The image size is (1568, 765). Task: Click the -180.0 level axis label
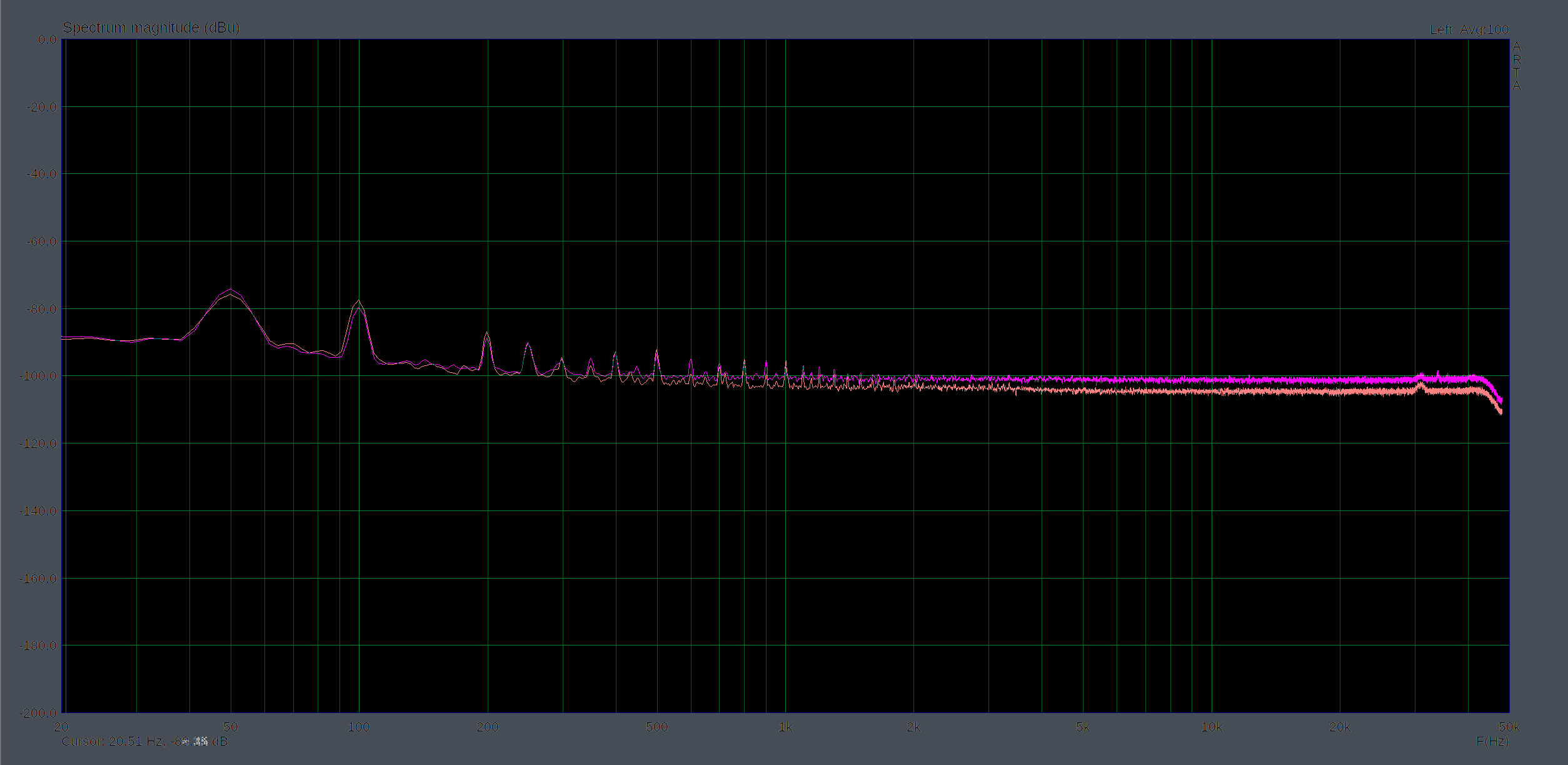tap(38, 646)
